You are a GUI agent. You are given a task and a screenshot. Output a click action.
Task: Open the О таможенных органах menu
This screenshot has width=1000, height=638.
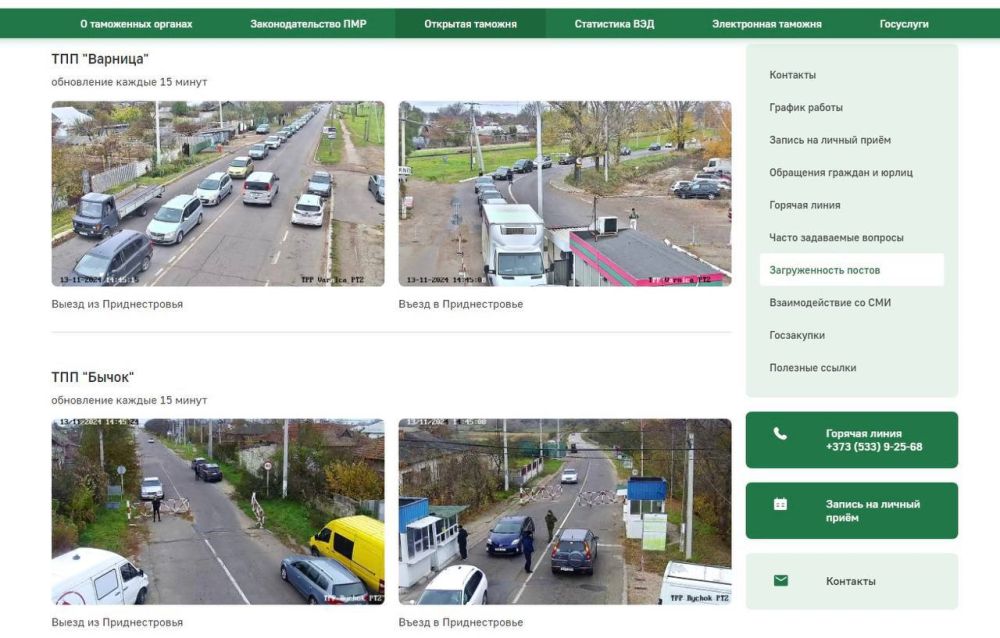[x=136, y=24]
